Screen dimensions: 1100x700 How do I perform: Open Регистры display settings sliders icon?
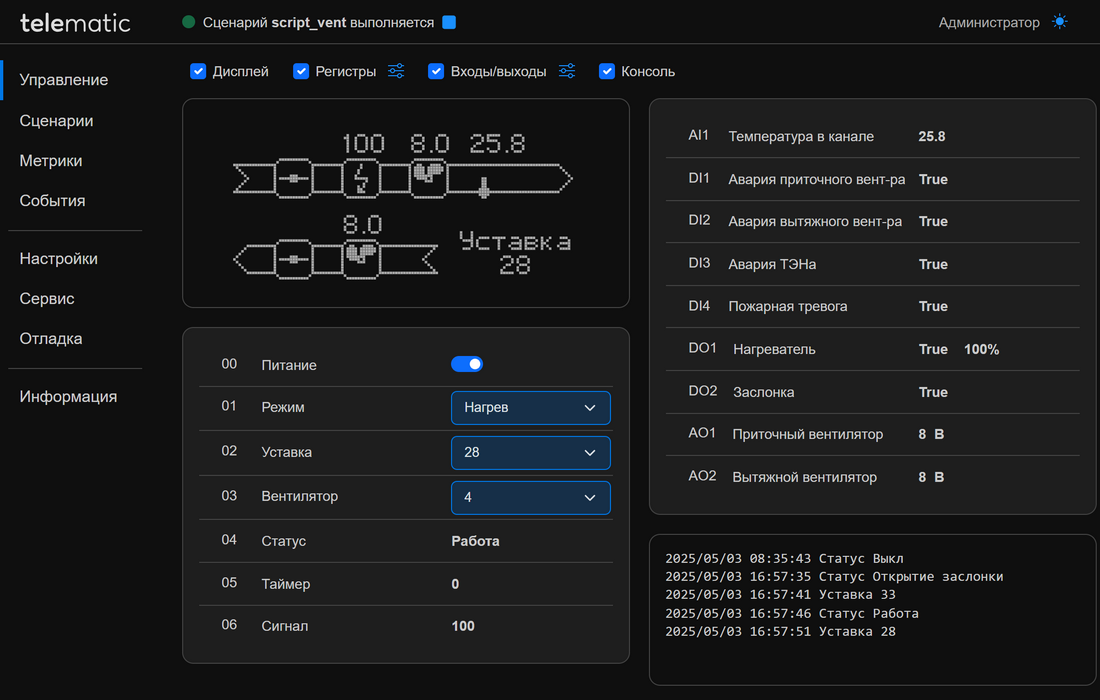coord(396,71)
